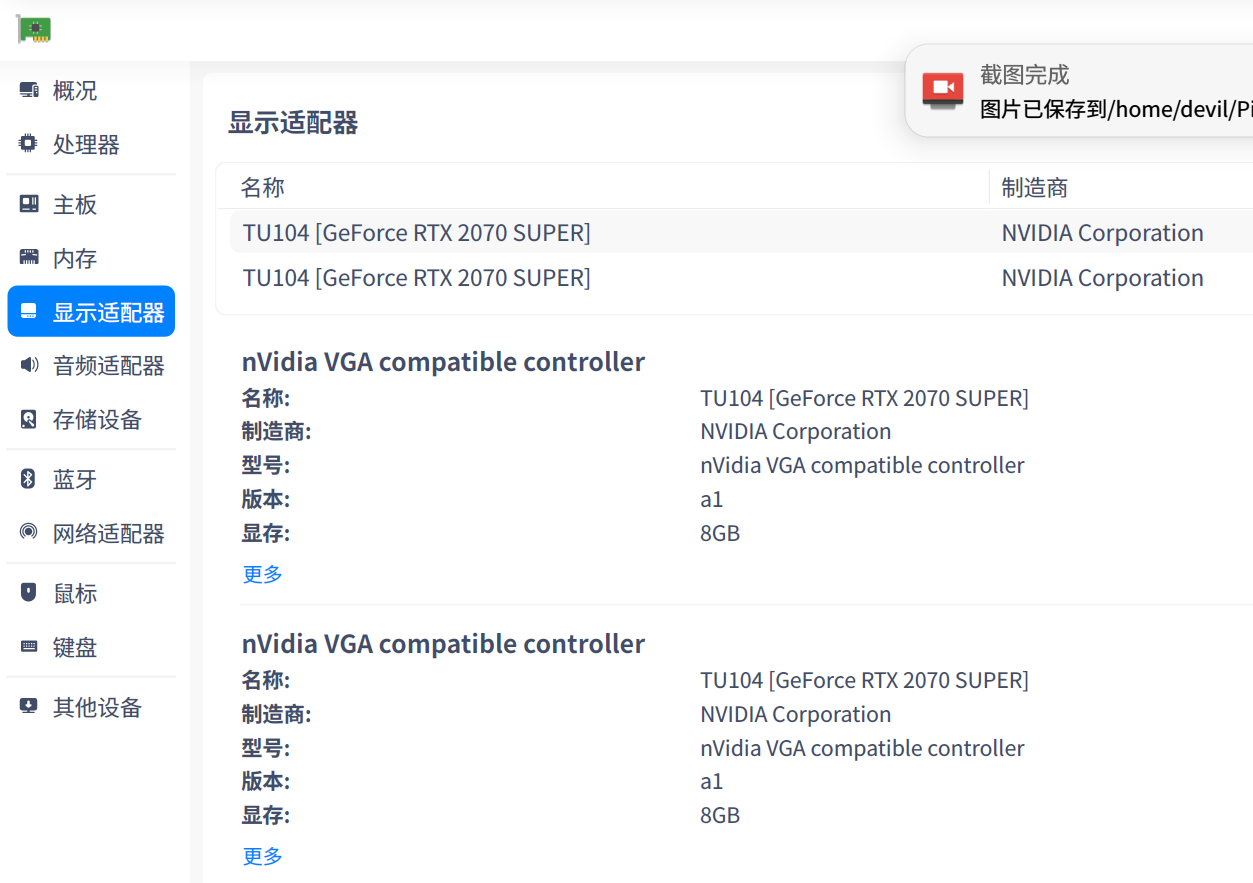Click the 名称 column header in the table

(263, 187)
